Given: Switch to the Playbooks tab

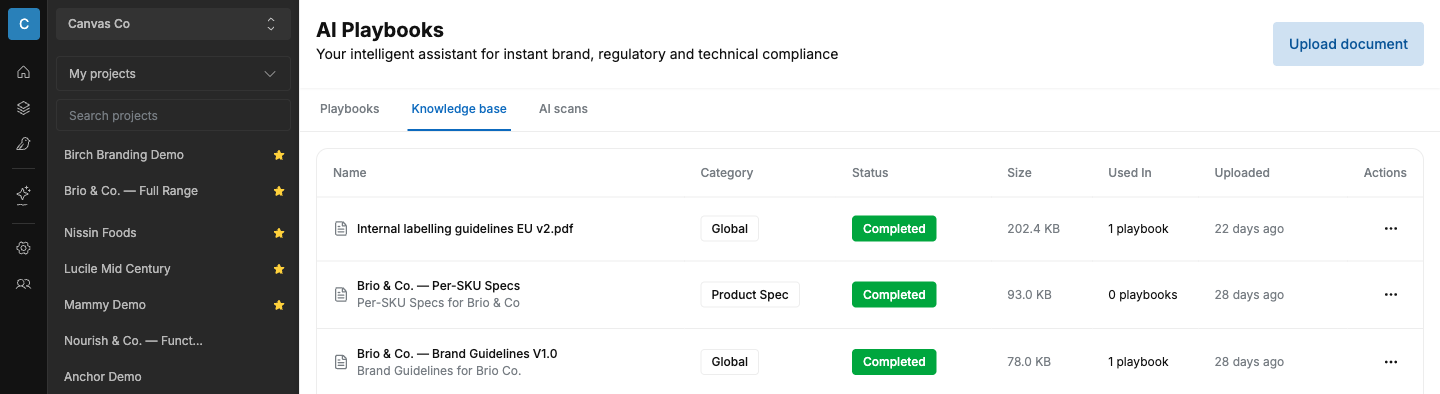Looking at the screenshot, I should [x=349, y=109].
